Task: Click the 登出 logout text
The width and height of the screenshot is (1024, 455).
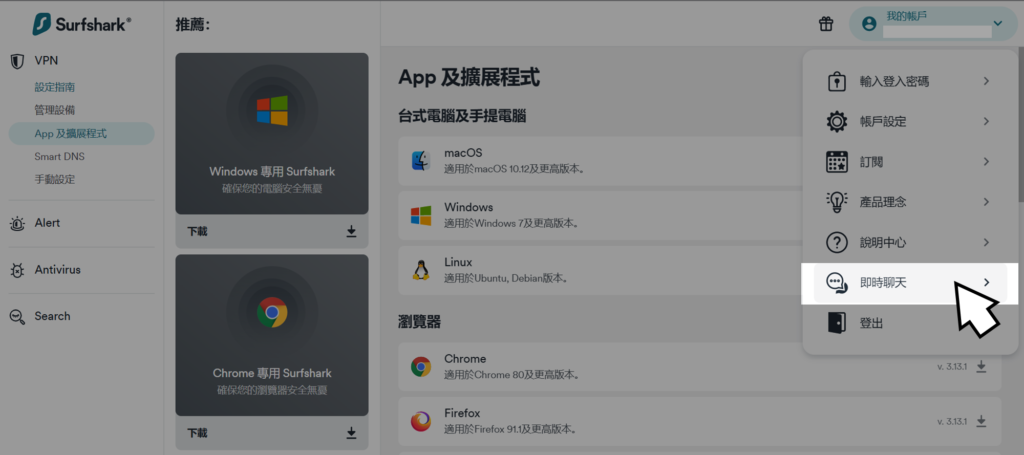Action: coord(871,322)
